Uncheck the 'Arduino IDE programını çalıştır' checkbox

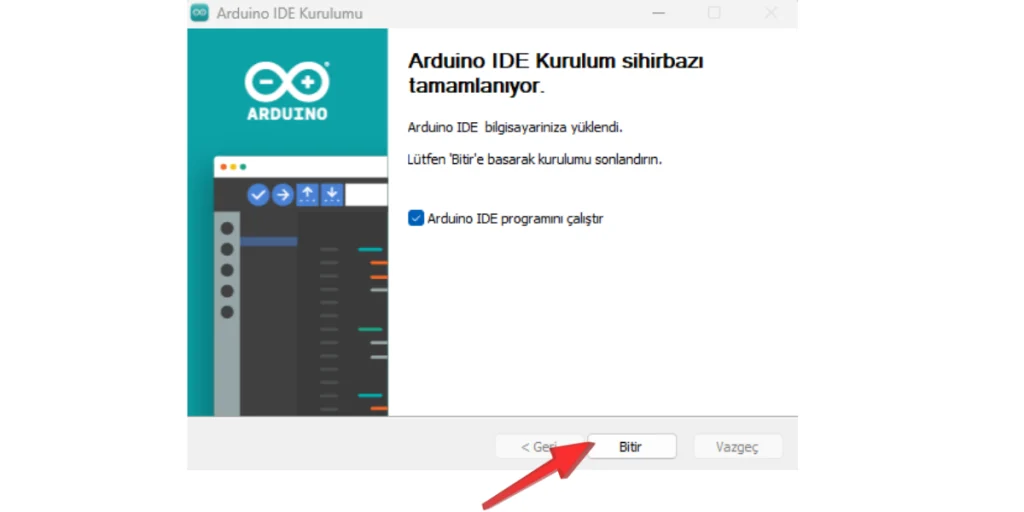(416, 218)
